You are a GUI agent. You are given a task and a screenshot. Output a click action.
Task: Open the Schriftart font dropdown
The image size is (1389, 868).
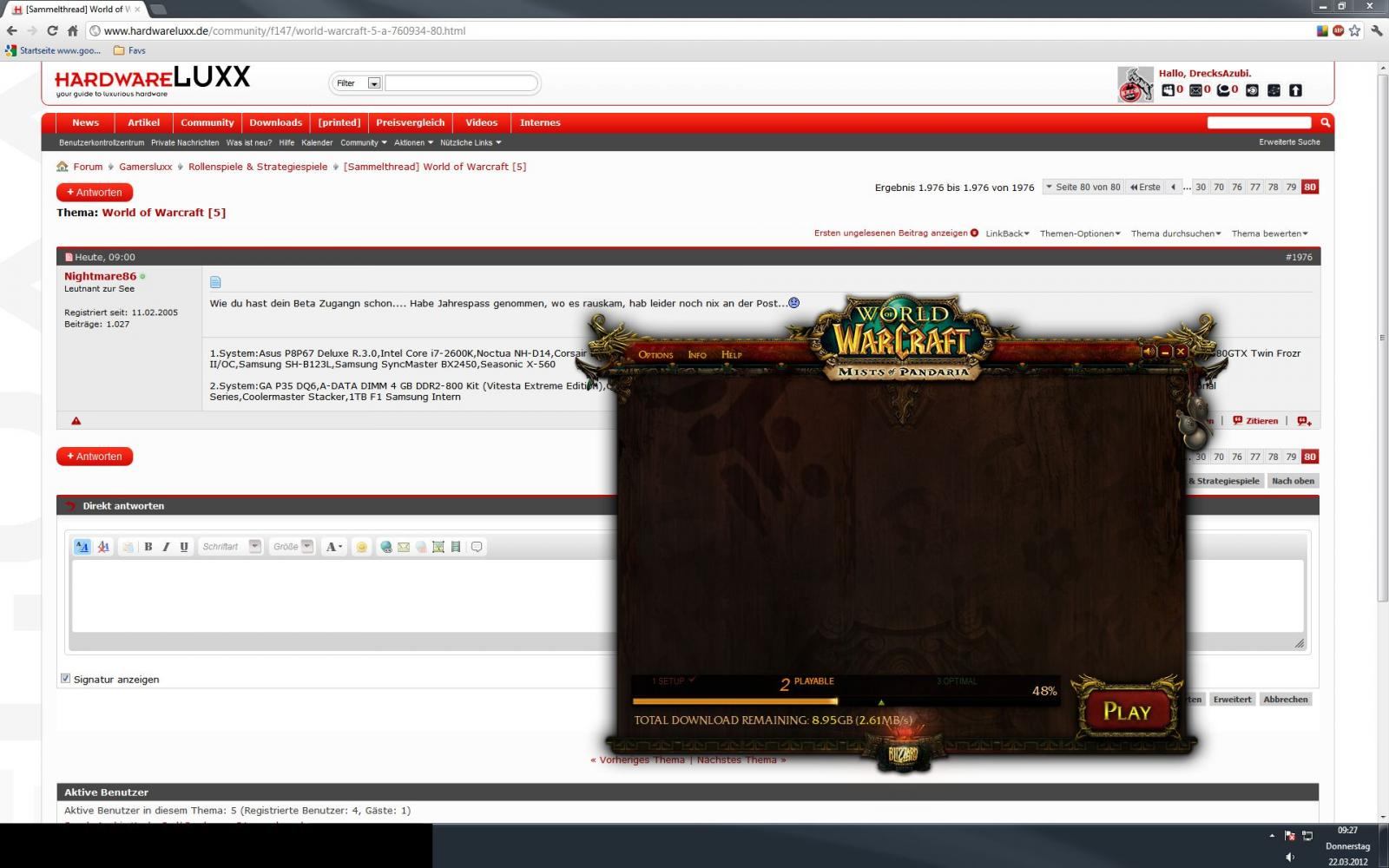[230, 547]
